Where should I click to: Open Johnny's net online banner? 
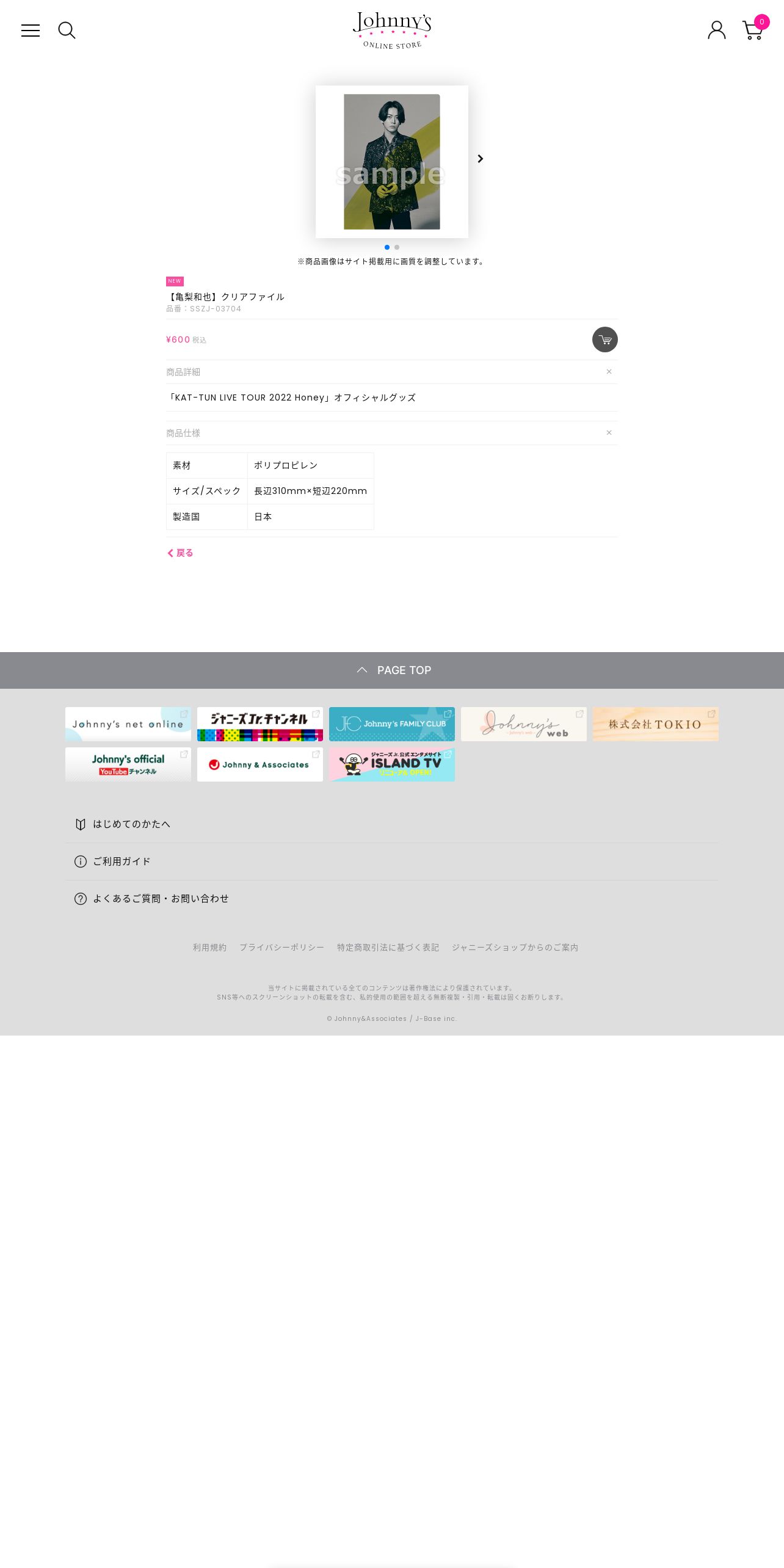click(128, 724)
